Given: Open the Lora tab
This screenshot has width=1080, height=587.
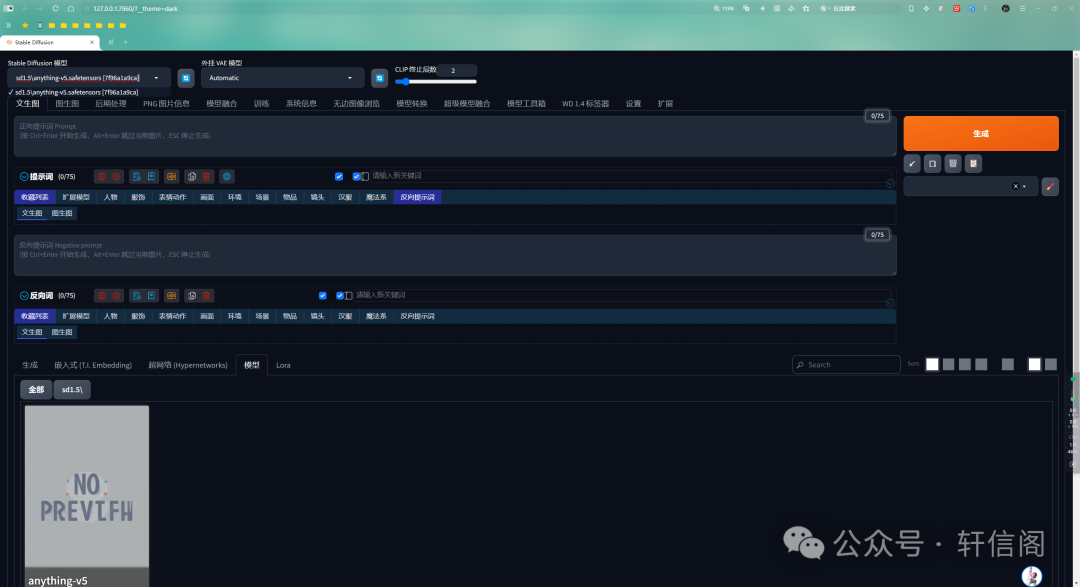Looking at the screenshot, I should click(283, 365).
